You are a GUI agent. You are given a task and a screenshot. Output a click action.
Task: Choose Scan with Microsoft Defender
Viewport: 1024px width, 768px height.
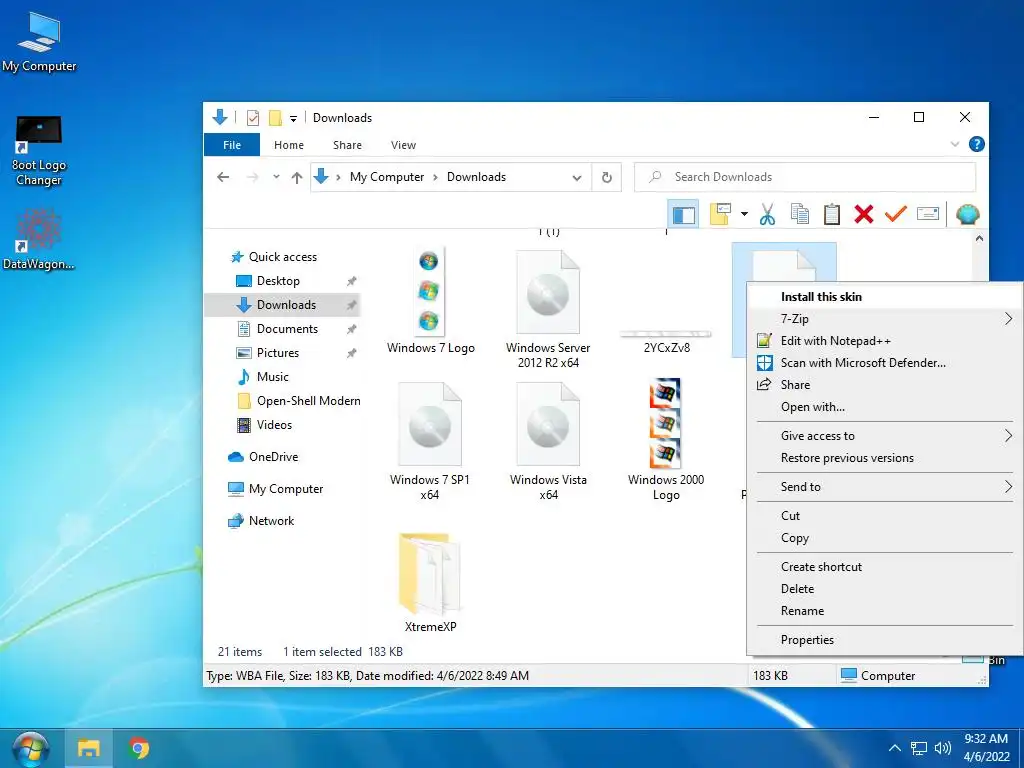pyautogui.click(x=885, y=363)
